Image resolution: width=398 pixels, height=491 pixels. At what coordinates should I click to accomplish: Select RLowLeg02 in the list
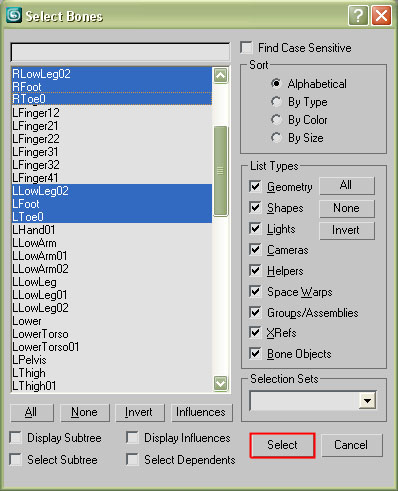(112, 74)
